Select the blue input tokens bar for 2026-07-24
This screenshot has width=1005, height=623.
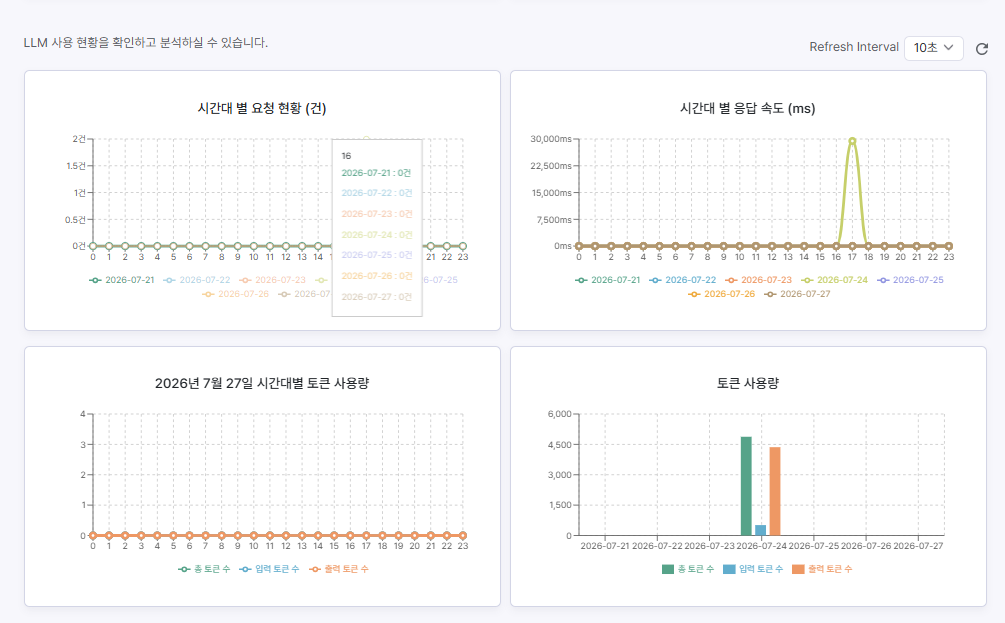[x=760, y=531]
